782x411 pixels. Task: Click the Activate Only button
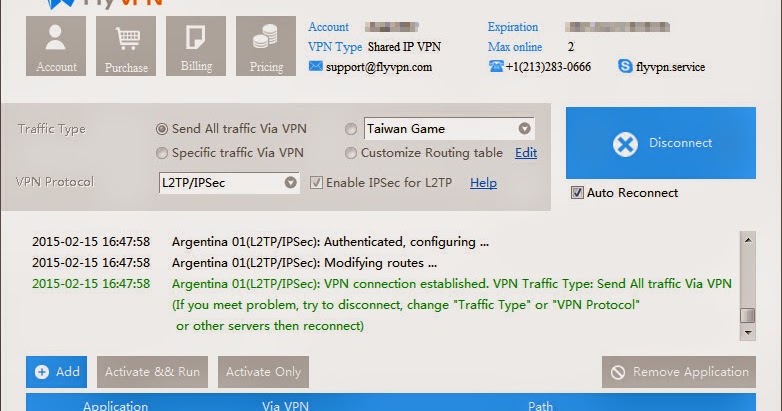point(263,372)
